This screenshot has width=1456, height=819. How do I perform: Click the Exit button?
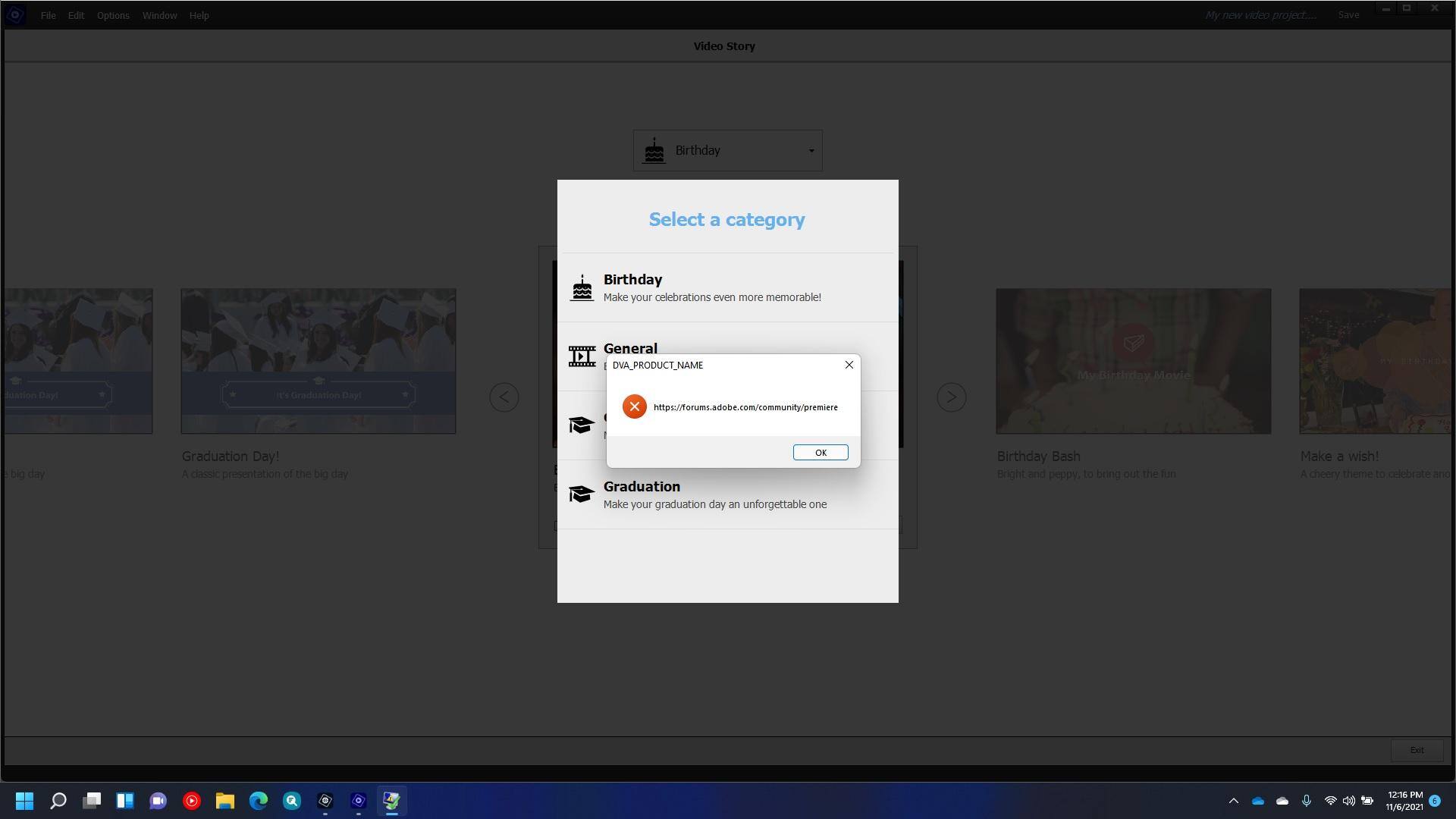pos(1416,750)
